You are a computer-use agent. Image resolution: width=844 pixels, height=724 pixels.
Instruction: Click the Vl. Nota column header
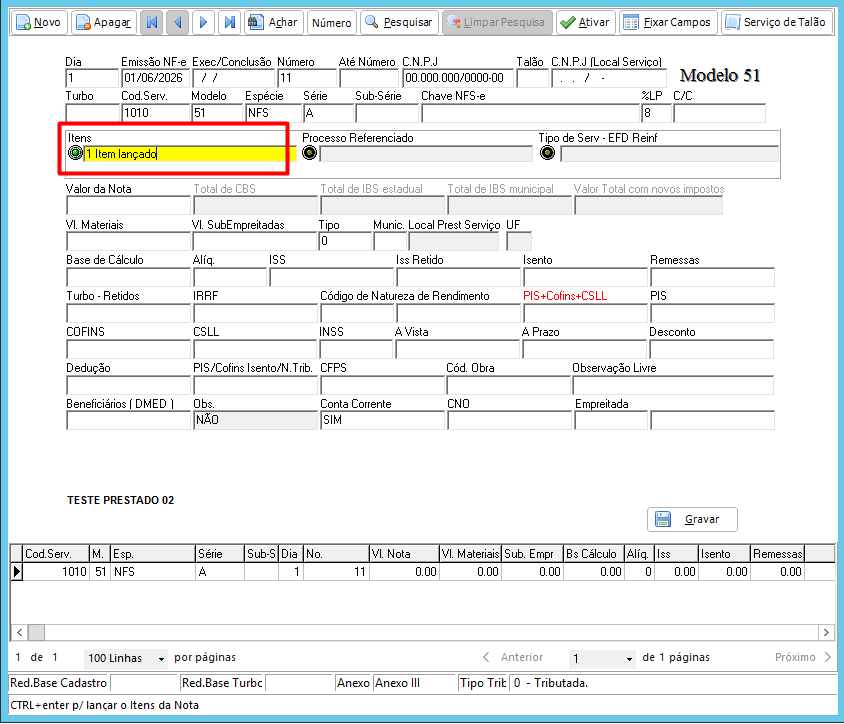coord(404,554)
